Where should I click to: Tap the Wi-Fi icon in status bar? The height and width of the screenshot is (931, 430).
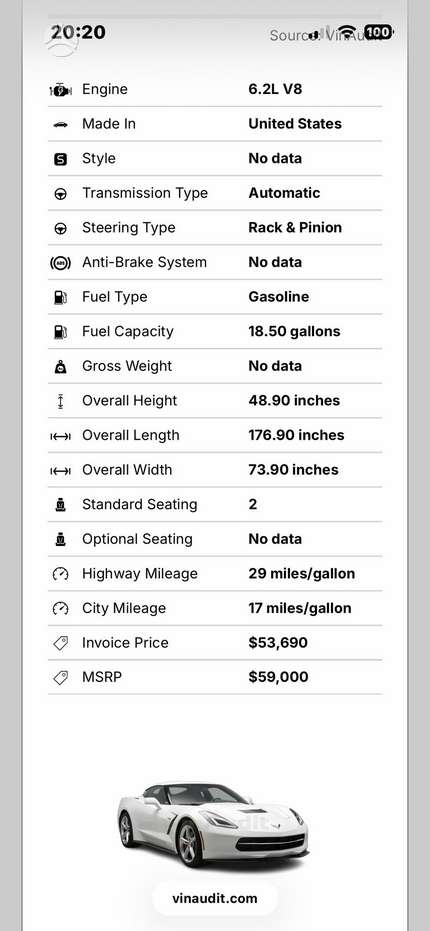pyautogui.click(x=348, y=32)
